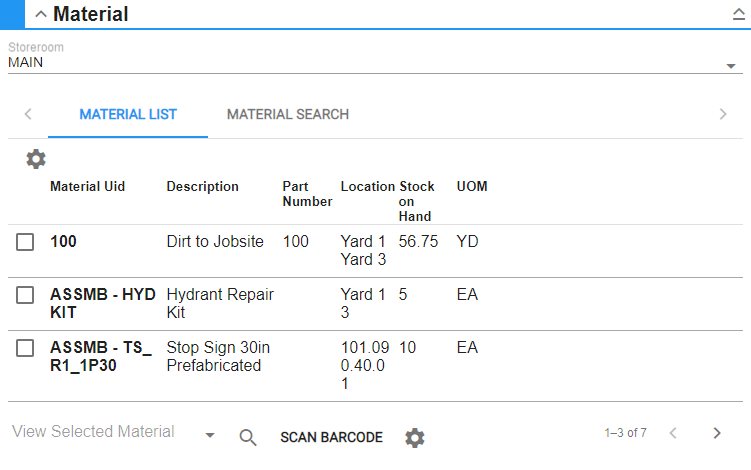
Task: Go to previous page of materials
Action: click(673, 433)
